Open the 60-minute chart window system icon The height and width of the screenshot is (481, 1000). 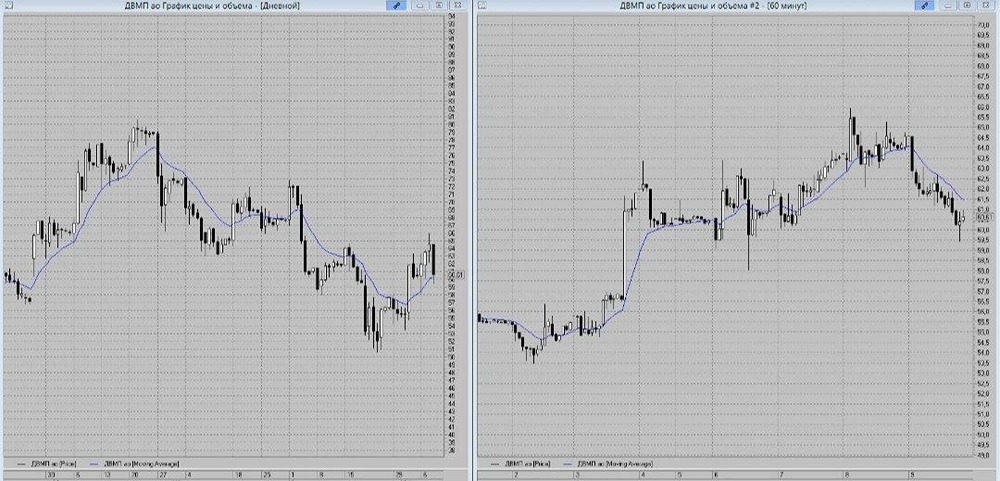pos(482,5)
